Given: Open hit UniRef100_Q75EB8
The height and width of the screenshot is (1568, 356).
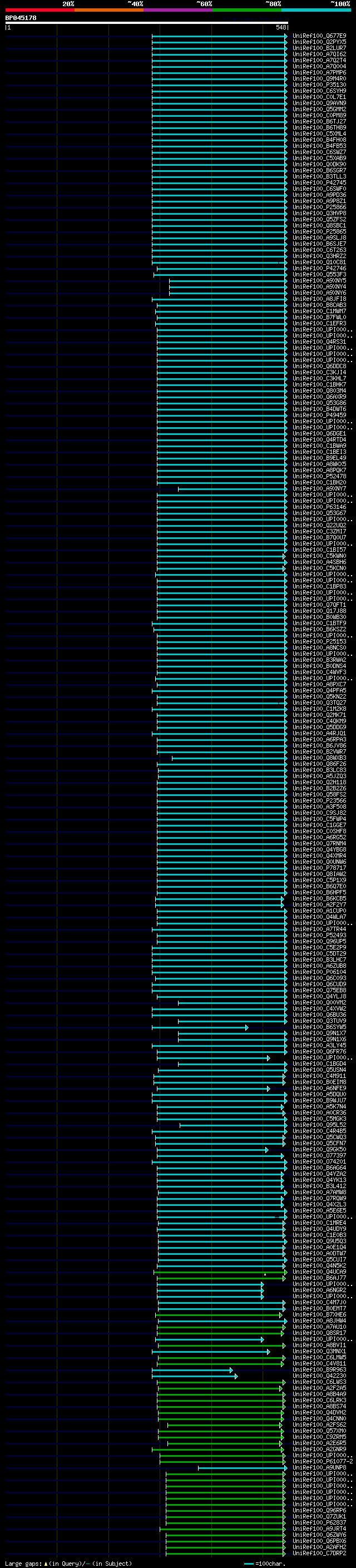Looking at the screenshot, I should [319, 990].
